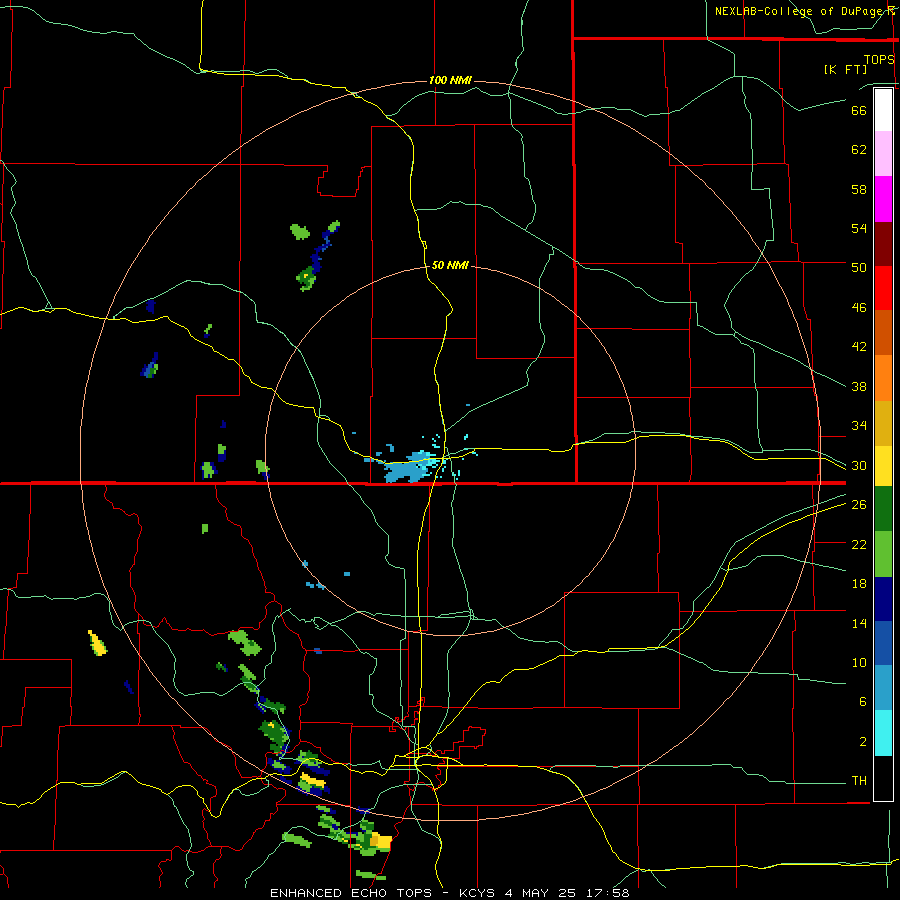Click the cyan legend swatch
This screenshot has height=900, width=900.
[883, 733]
